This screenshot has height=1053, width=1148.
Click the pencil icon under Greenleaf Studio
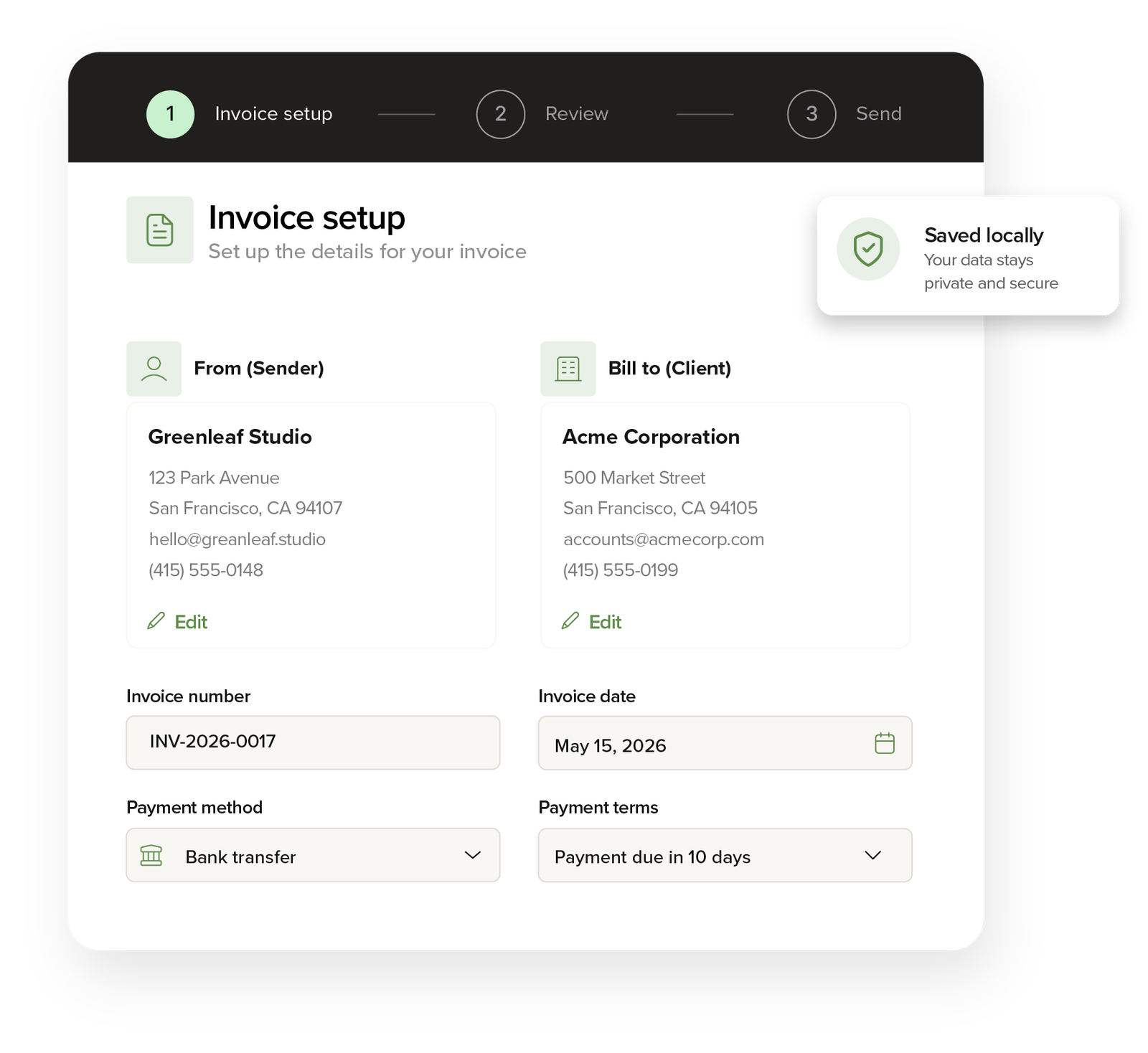coord(156,620)
